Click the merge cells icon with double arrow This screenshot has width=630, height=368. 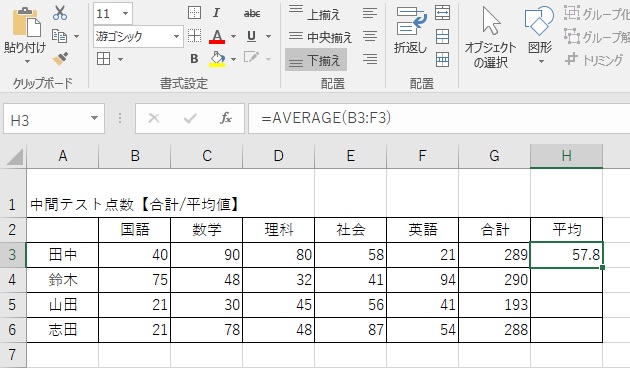point(442,13)
